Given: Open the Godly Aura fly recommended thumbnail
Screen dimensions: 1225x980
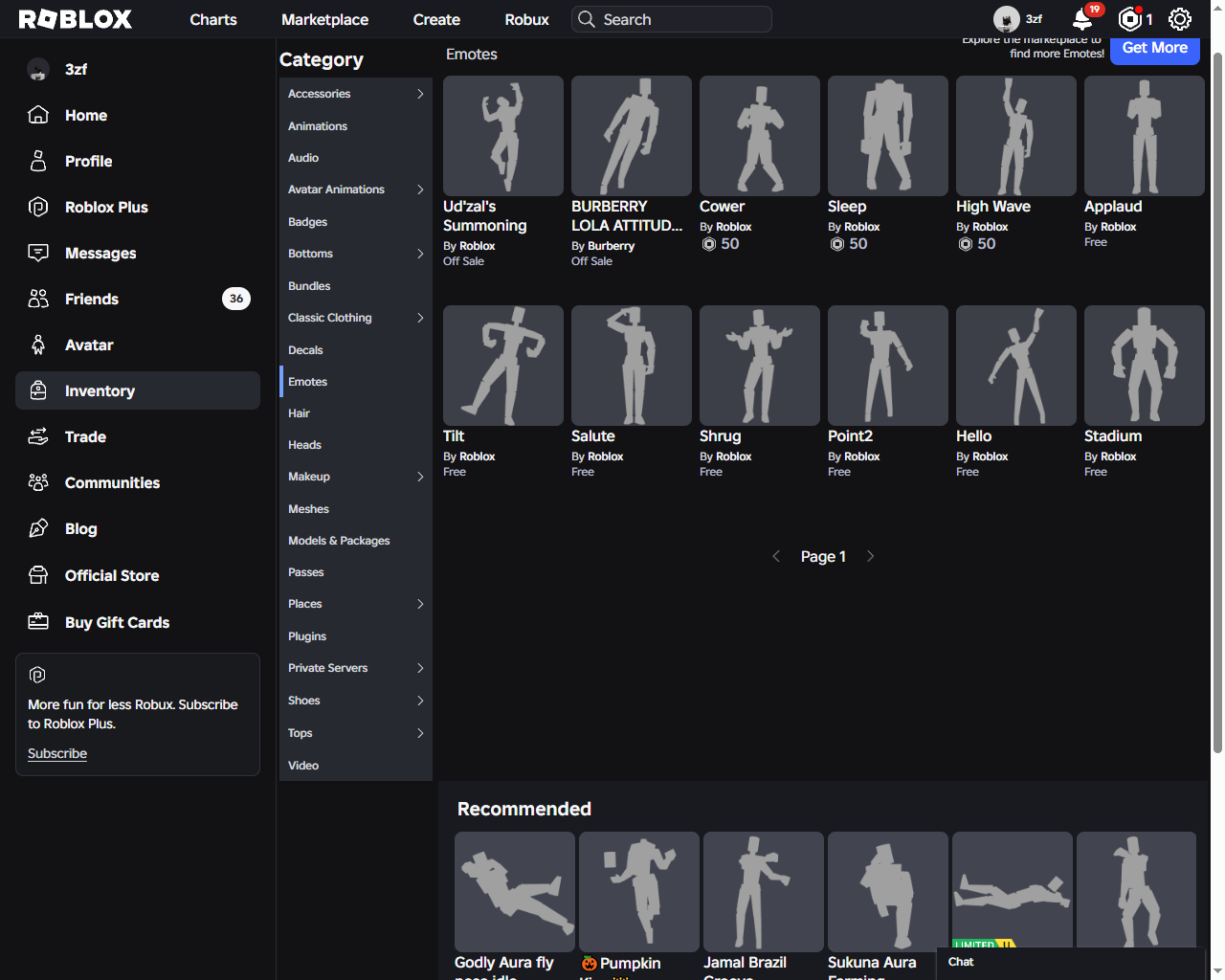Looking at the screenshot, I should click(x=515, y=892).
